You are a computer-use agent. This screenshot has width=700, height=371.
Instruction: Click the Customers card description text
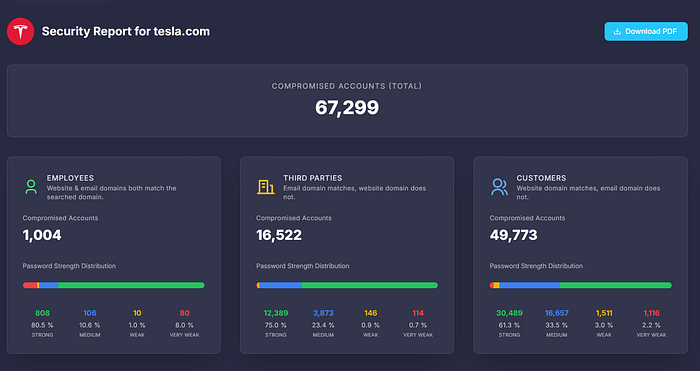[x=588, y=192]
